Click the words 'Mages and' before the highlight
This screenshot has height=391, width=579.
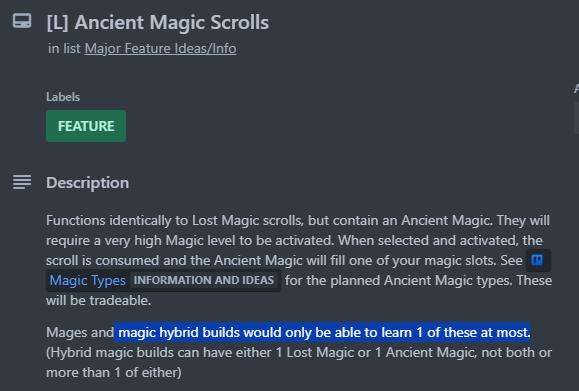tap(80, 332)
